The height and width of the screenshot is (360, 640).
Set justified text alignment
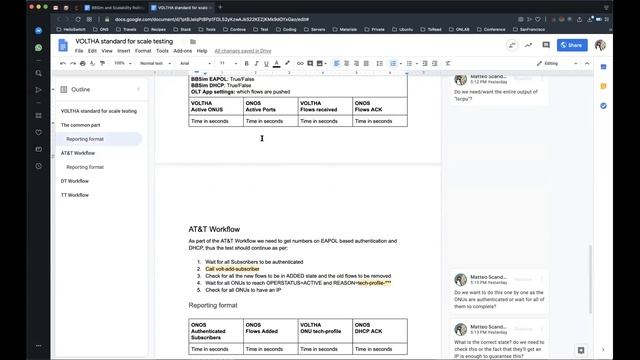point(366,63)
